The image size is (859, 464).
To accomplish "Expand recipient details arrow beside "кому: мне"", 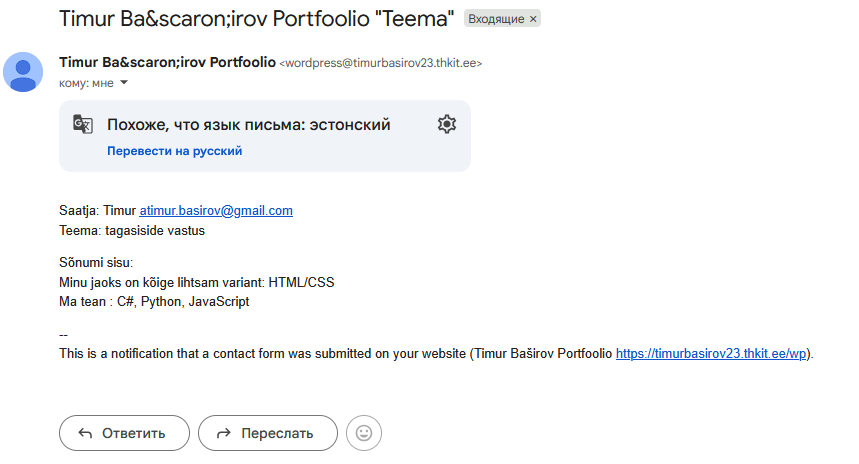I will [x=124, y=83].
